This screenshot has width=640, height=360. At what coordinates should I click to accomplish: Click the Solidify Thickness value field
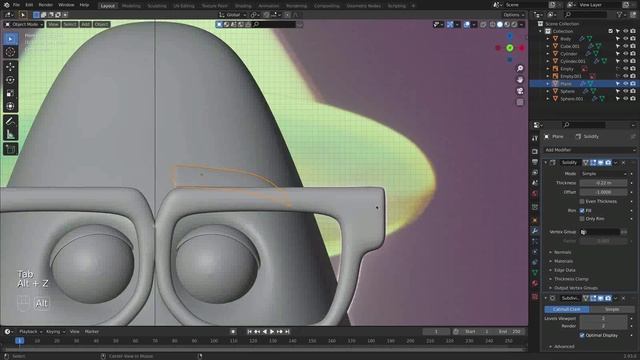[604, 183]
